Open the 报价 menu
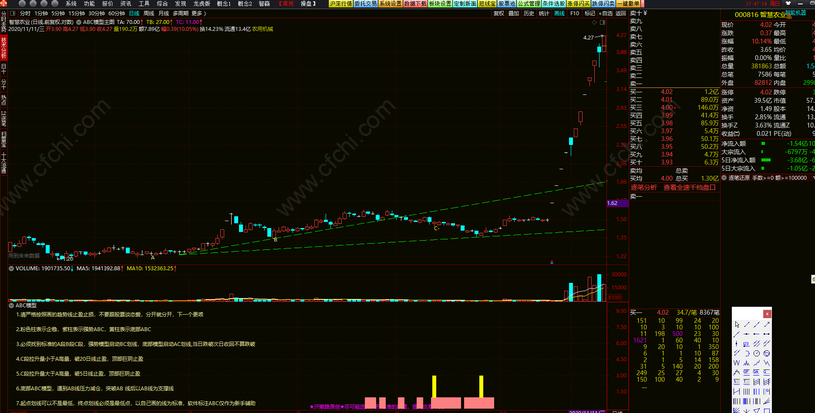This screenshot has width=815, height=413. pos(108,4)
